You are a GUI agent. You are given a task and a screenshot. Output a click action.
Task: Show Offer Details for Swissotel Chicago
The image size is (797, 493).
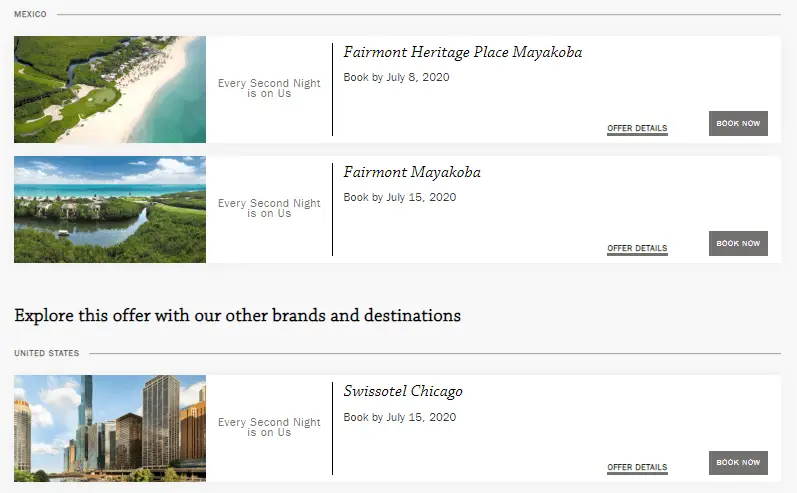tap(637, 468)
